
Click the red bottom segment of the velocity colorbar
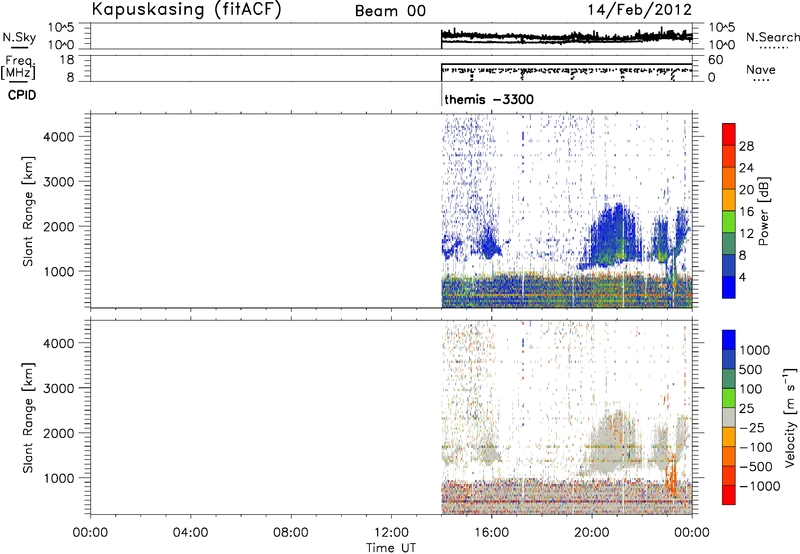tap(729, 495)
